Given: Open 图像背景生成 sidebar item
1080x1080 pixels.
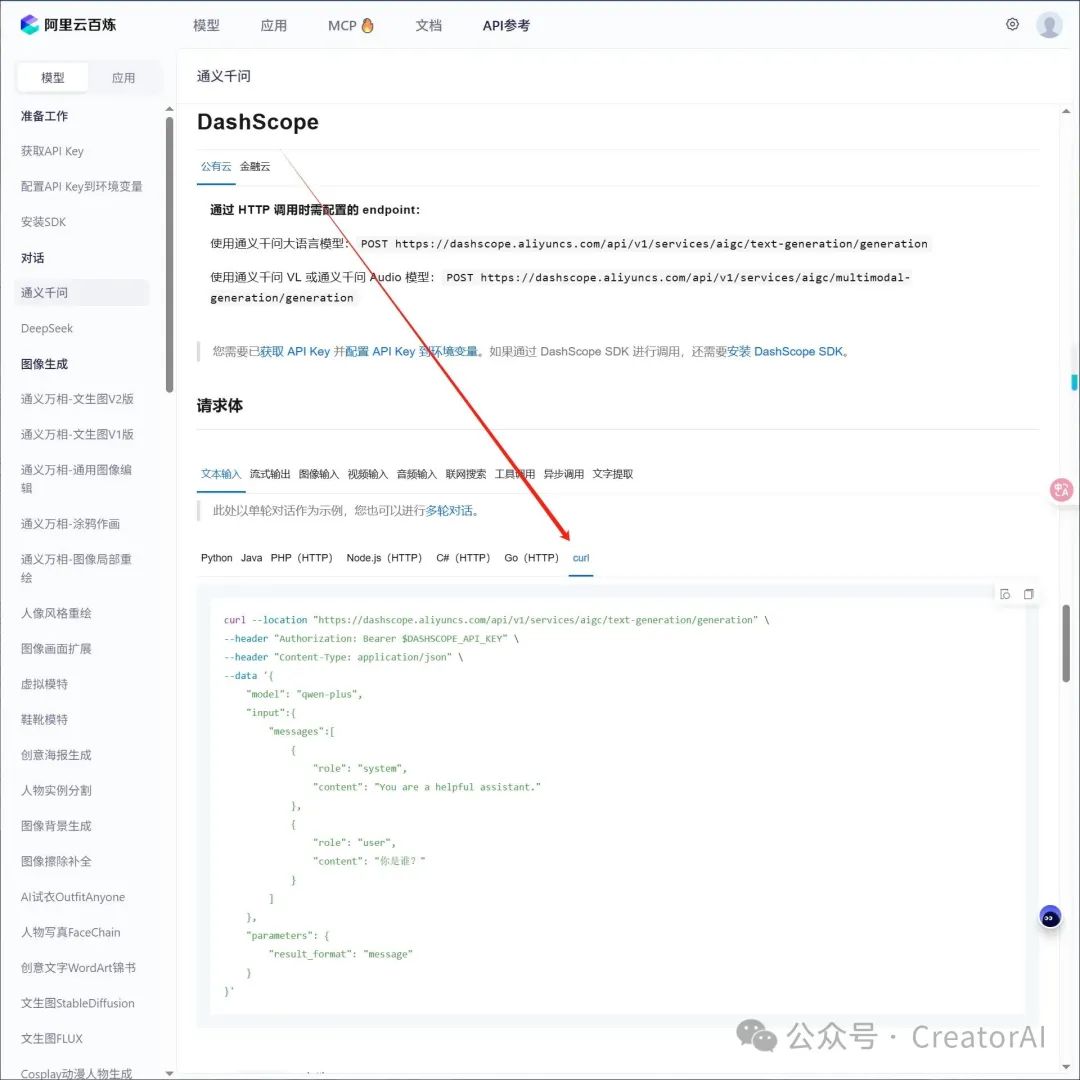Looking at the screenshot, I should coord(56,826).
